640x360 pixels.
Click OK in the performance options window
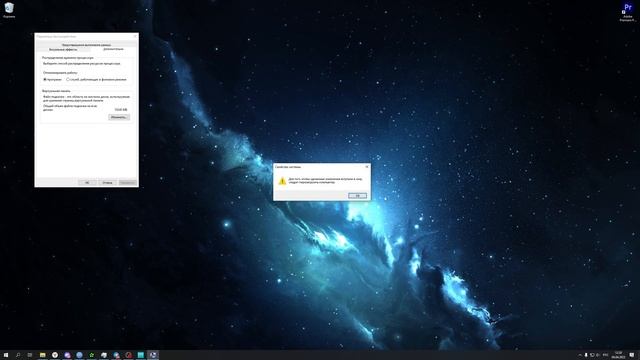87,182
